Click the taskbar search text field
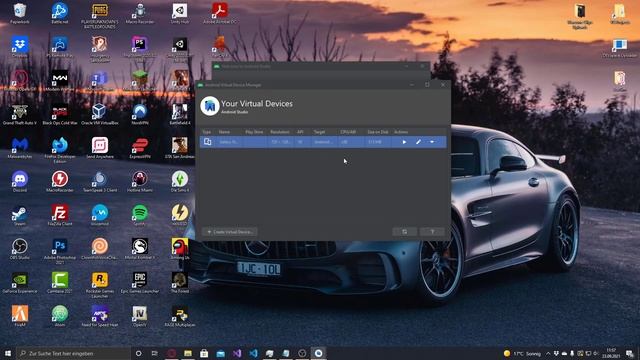This screenshot has width=640, height=360. (x=73, y=353)
